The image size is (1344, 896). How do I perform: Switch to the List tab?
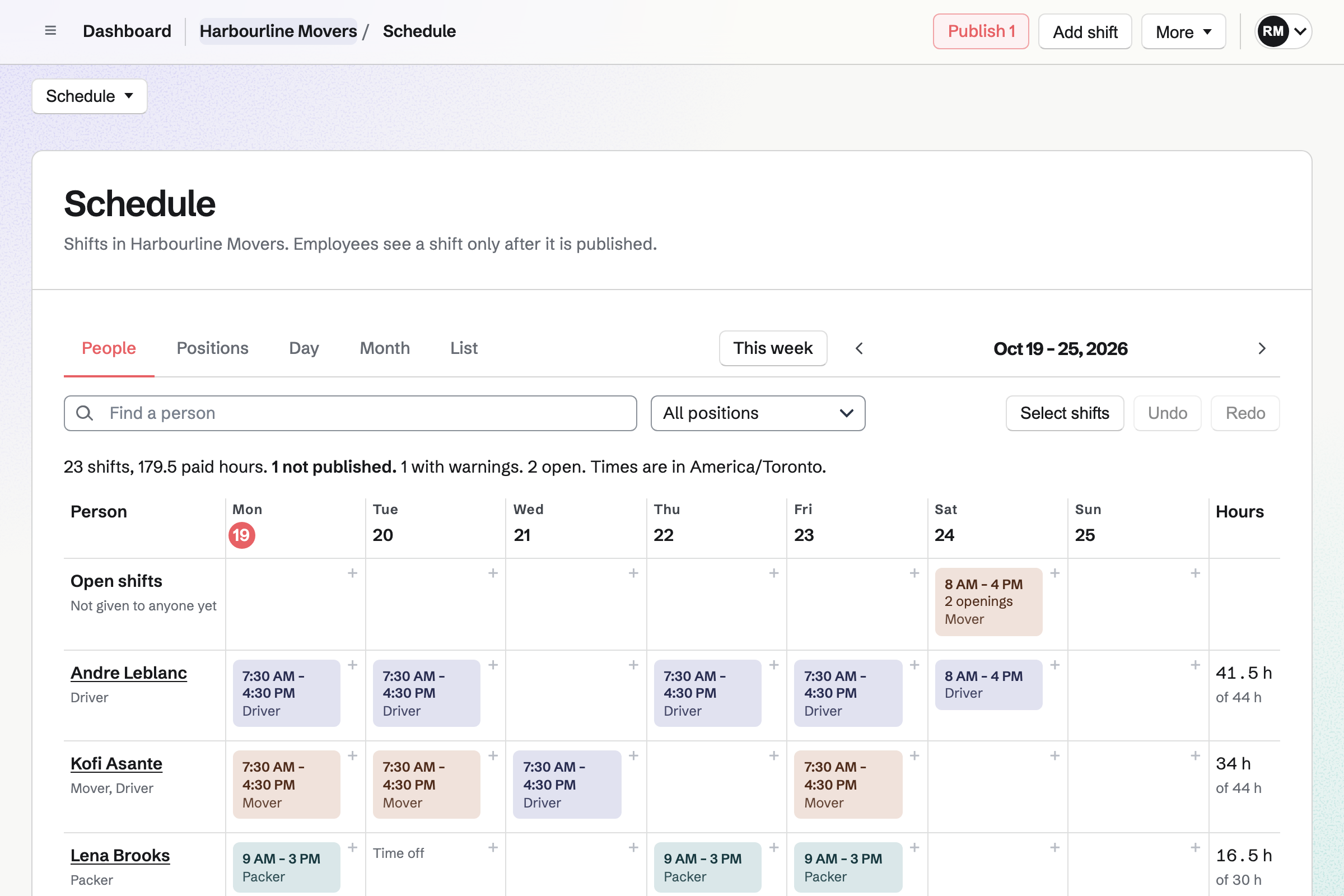coord(464,348)
